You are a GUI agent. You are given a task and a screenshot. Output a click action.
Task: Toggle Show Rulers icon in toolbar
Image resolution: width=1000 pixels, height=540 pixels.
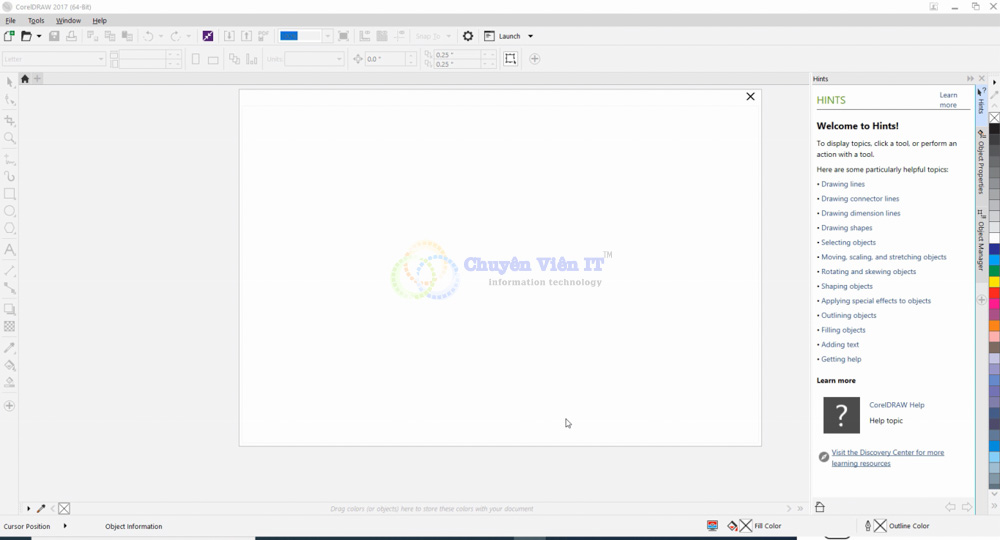[x=365, y=36]
